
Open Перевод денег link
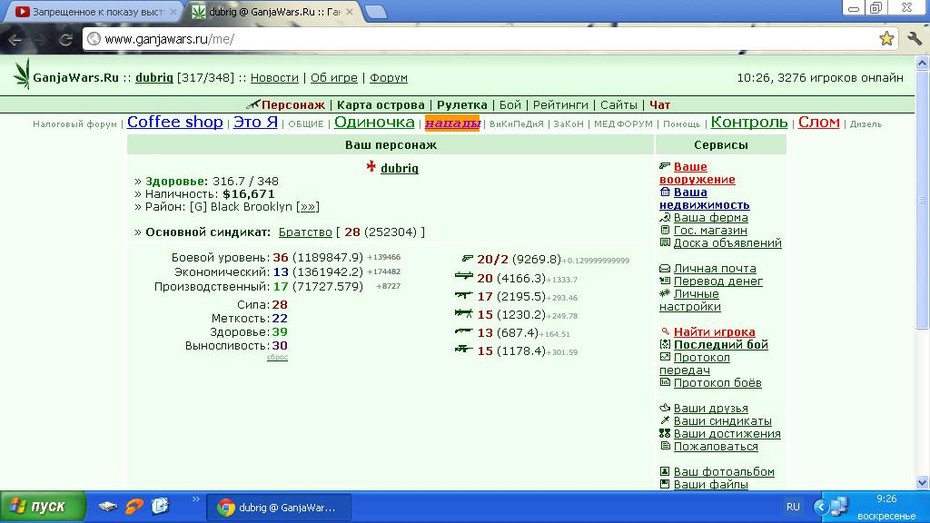pos(718,281)
